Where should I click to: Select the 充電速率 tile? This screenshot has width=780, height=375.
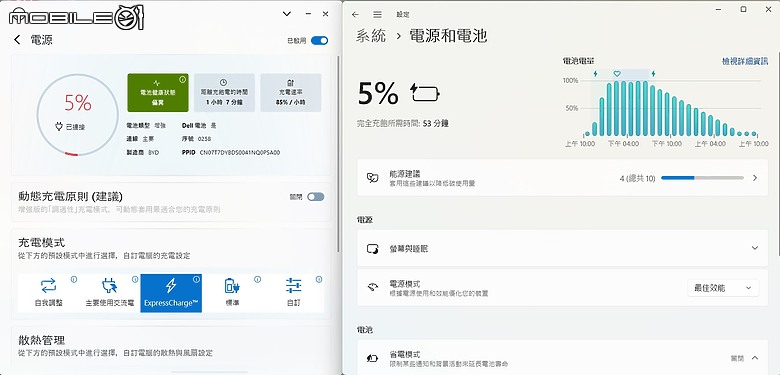(291, 93)
